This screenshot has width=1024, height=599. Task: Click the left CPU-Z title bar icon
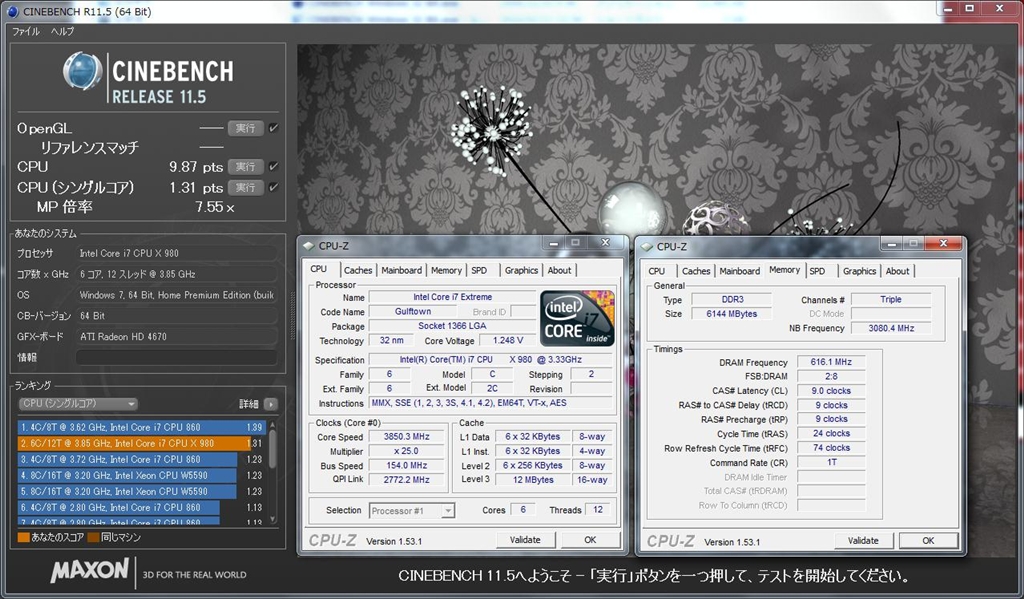pyautogui.click(x=309, y=246)
